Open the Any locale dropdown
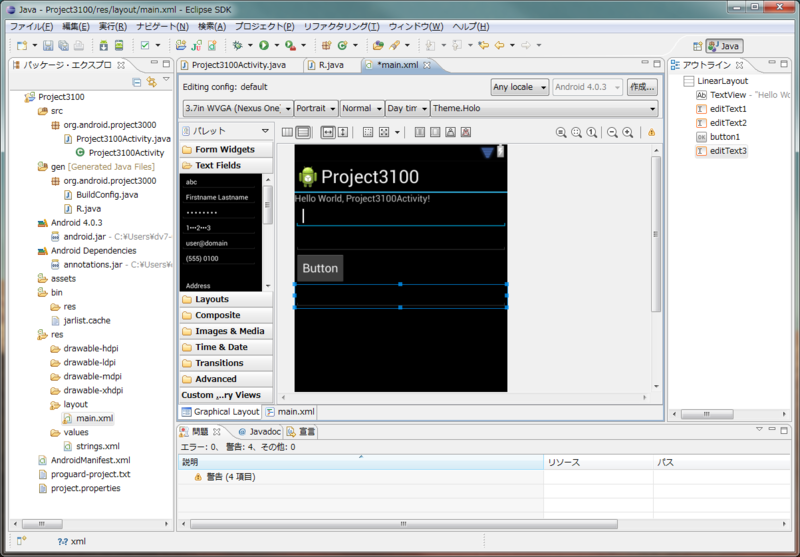 click(520, 87)
